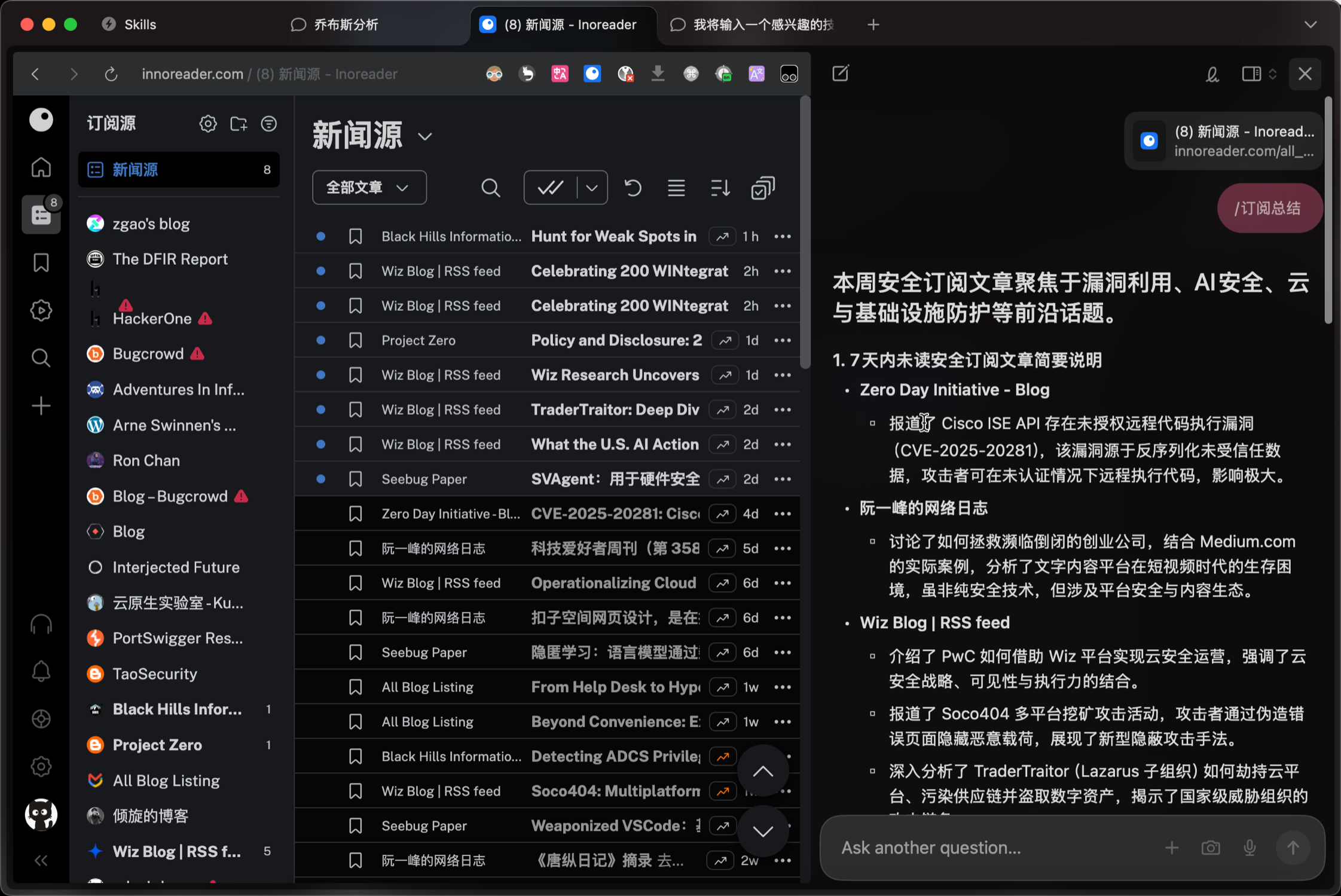
Task: Click the chat panel vertical scrollbar
Action: point(1328,209)
